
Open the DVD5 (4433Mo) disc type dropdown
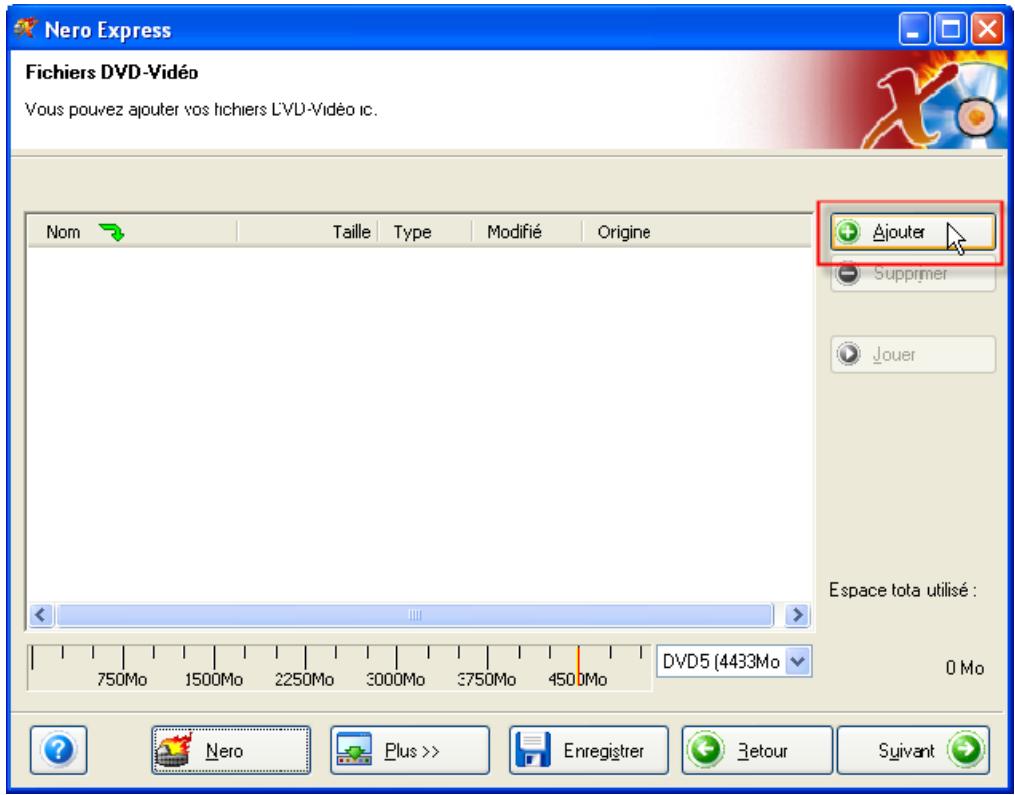734,662
